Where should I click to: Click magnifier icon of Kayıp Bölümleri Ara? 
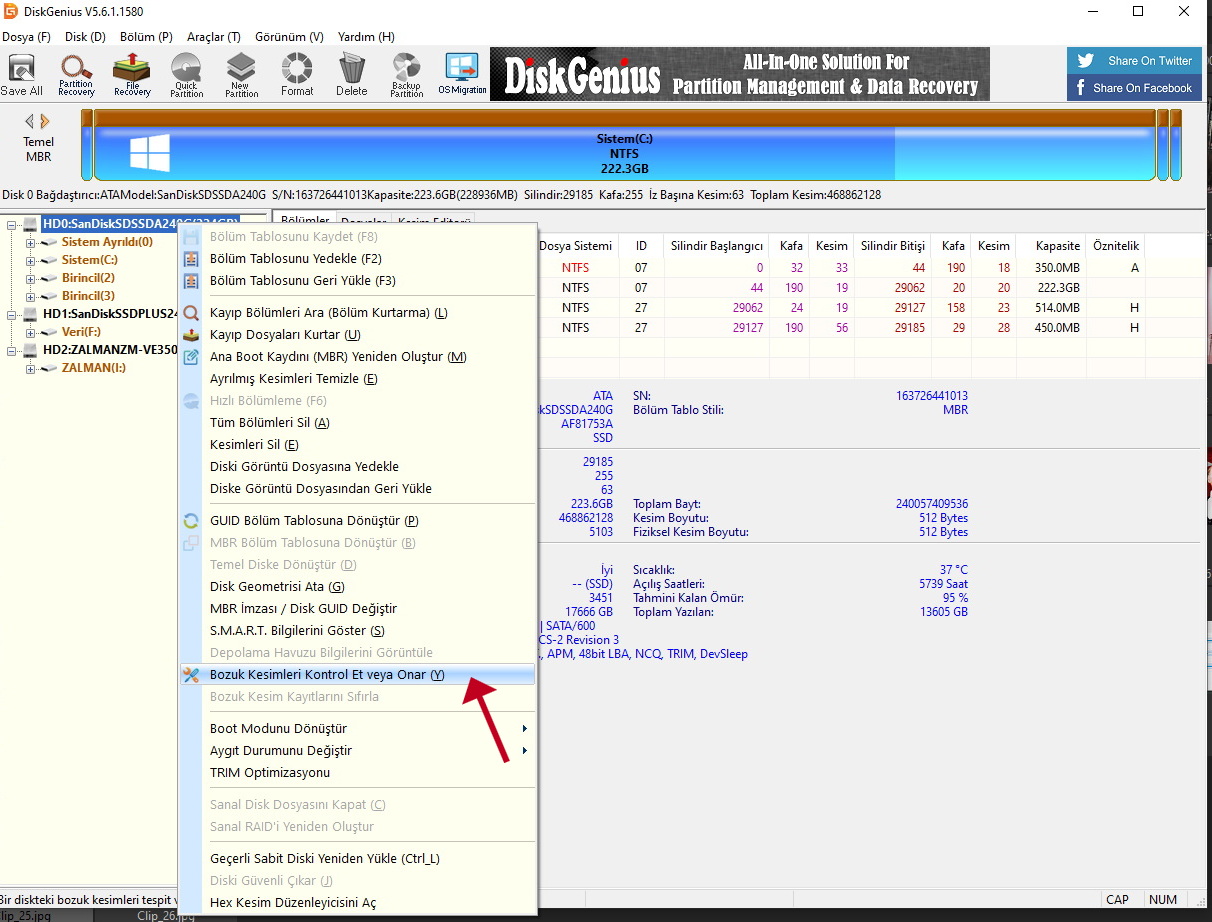[x=191, y=313]
